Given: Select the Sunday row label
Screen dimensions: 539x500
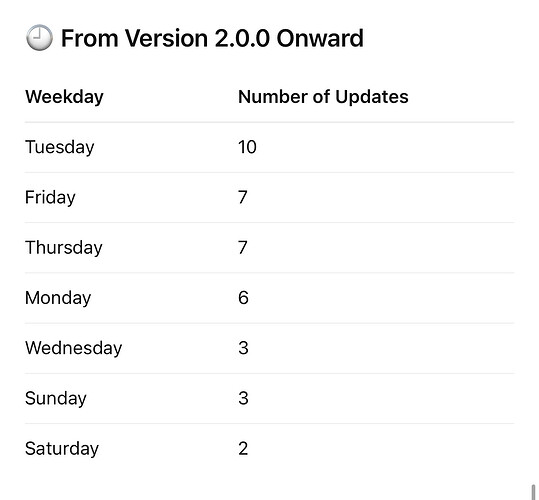Looking at the screenshot, I should coord(56,399).
